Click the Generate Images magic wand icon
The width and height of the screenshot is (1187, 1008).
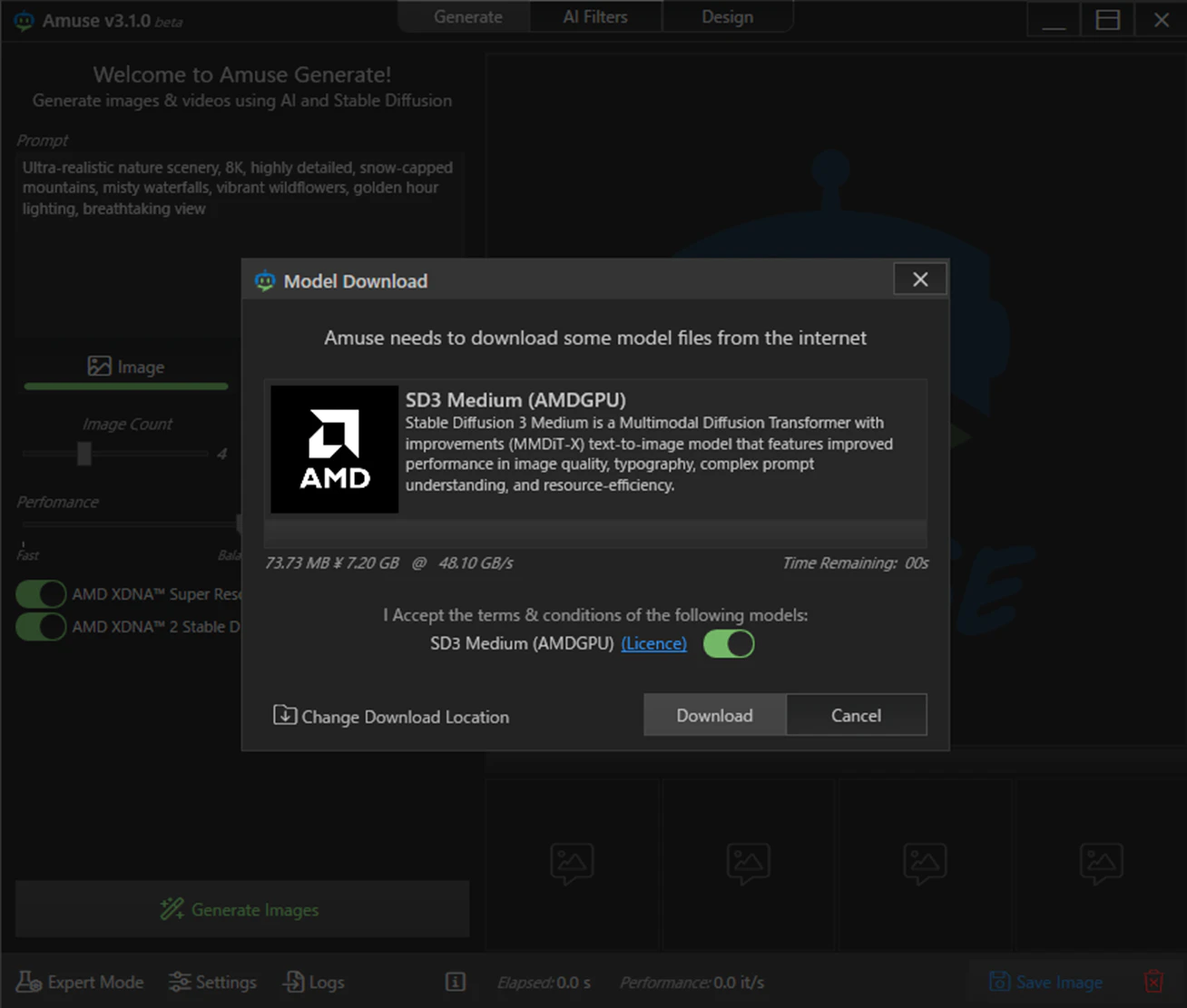coord(172,909)
